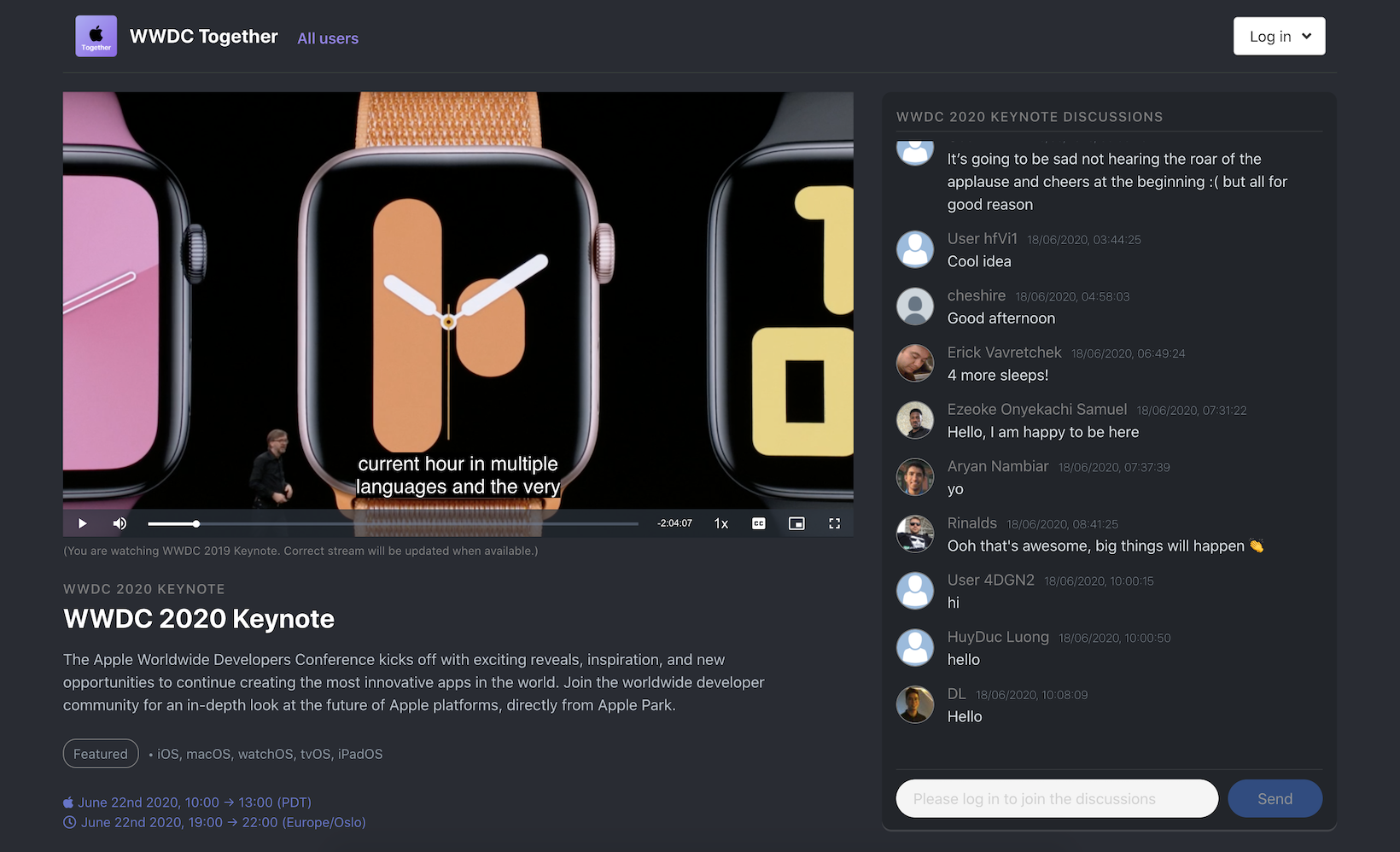Open Ezeoke Onyekachi Samuel's avatar
The width and height of the screenshot is (1400, 852).
pos(915,420)
